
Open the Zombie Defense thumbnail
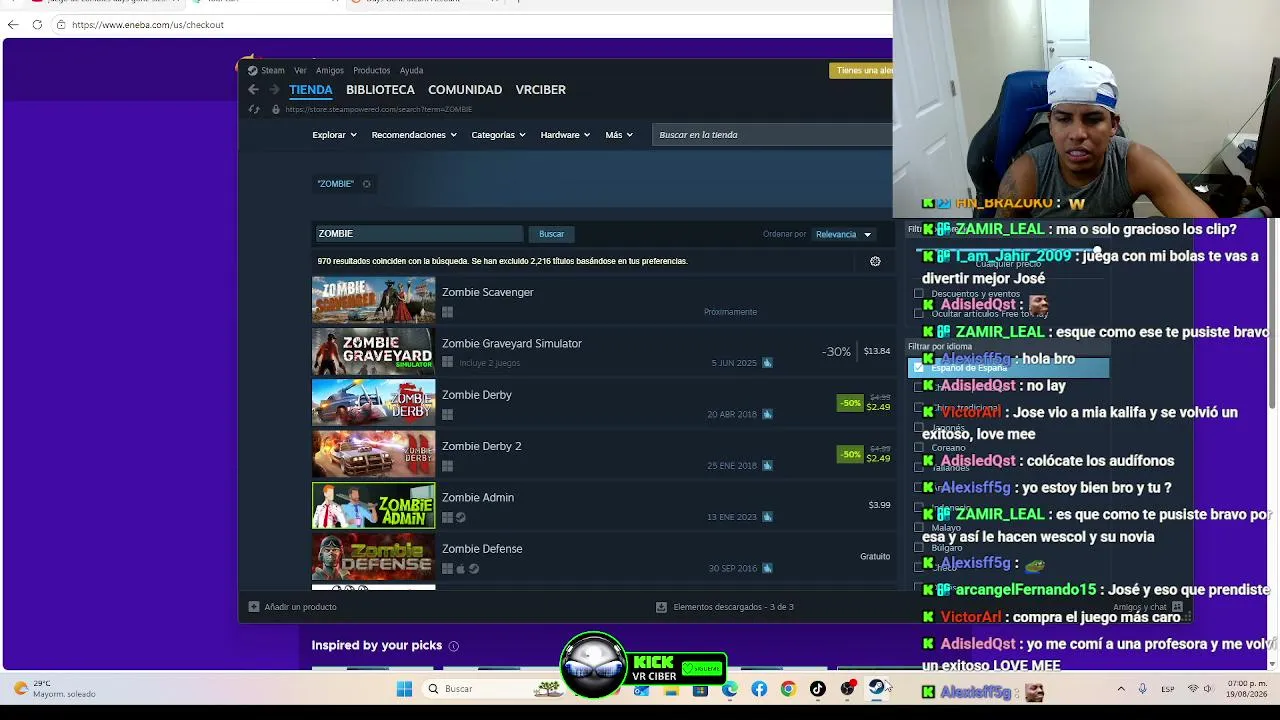pyautogui.click(x=374, y=556)
